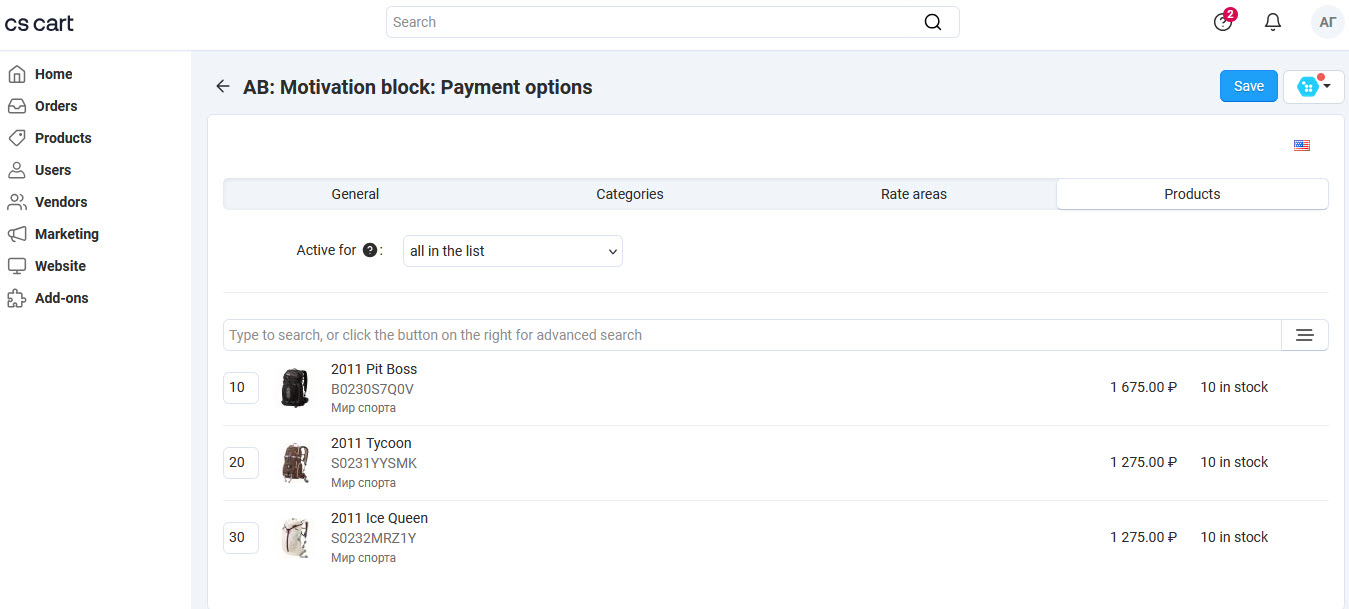Screen dimensions: 1349x609
Task: Click the back arrow beside page title
Action: pos(223,87)
